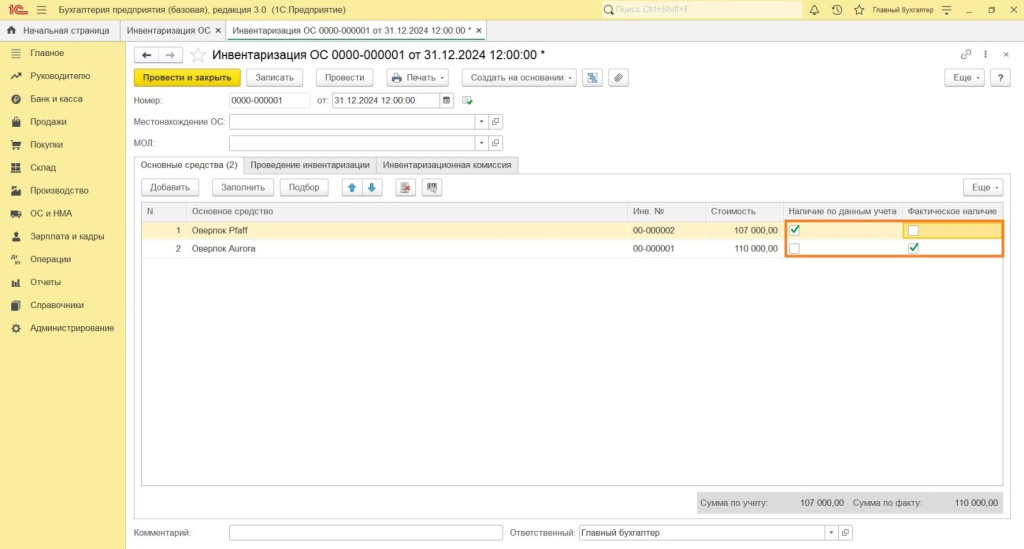This screenshot has height=549, width=1024.
Task: Click inventory number 00-000002 cell
Action: [x=666, y=230]
